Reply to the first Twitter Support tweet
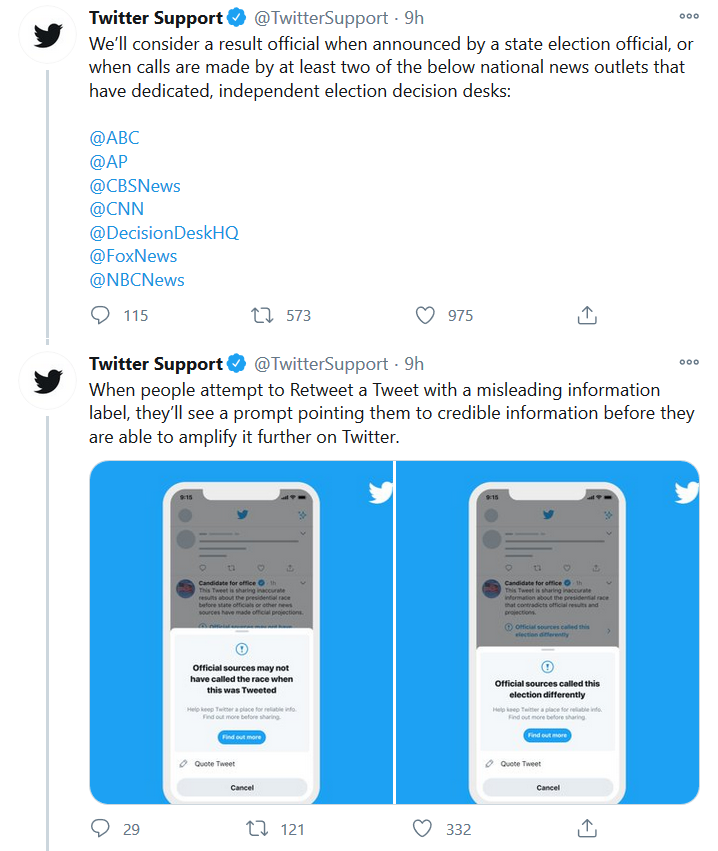This screenshot has width=718, height=851. 100,315
